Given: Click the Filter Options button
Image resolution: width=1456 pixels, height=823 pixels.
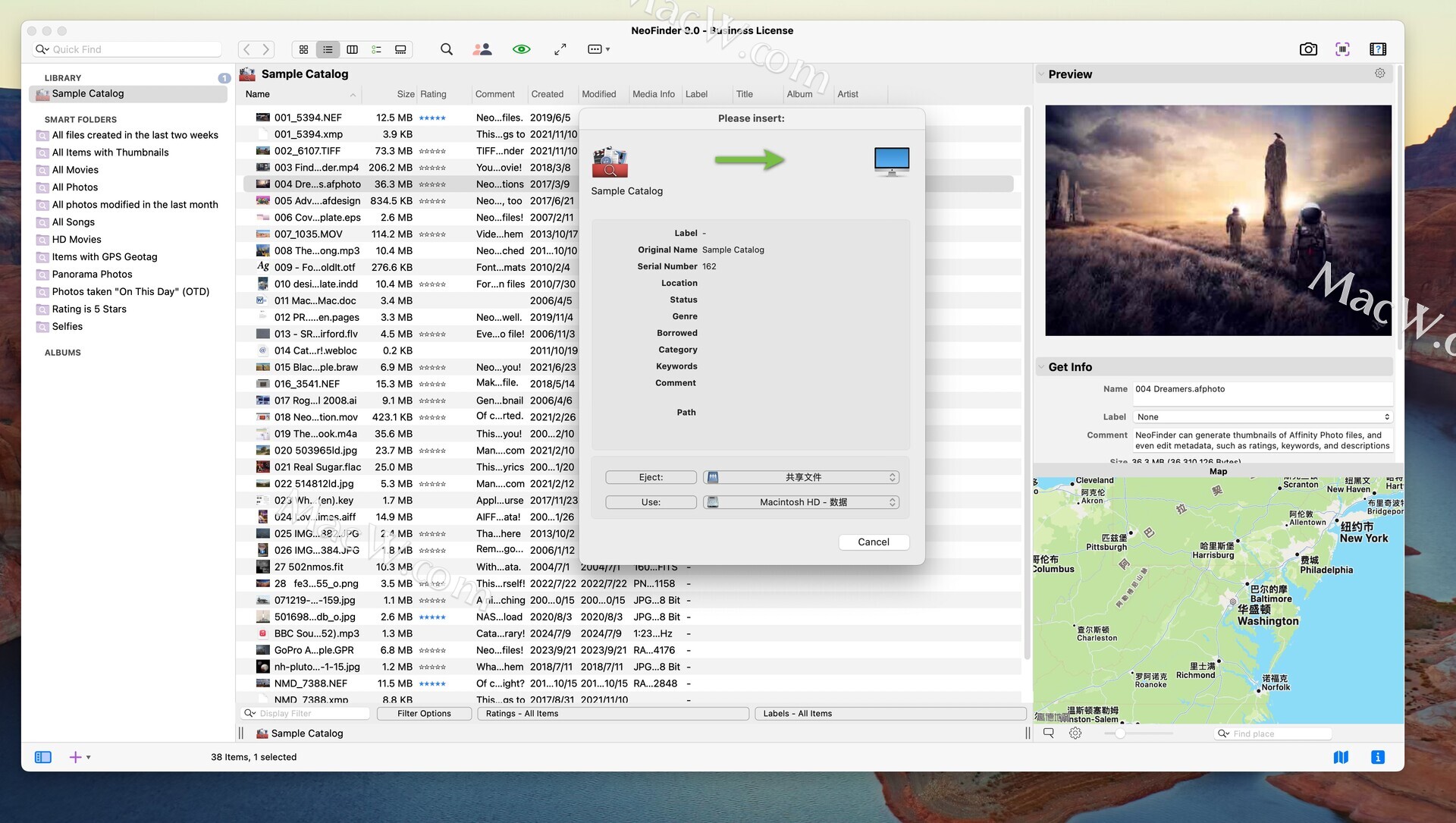Looking at the screenshot, I should (x=424, y=714).
